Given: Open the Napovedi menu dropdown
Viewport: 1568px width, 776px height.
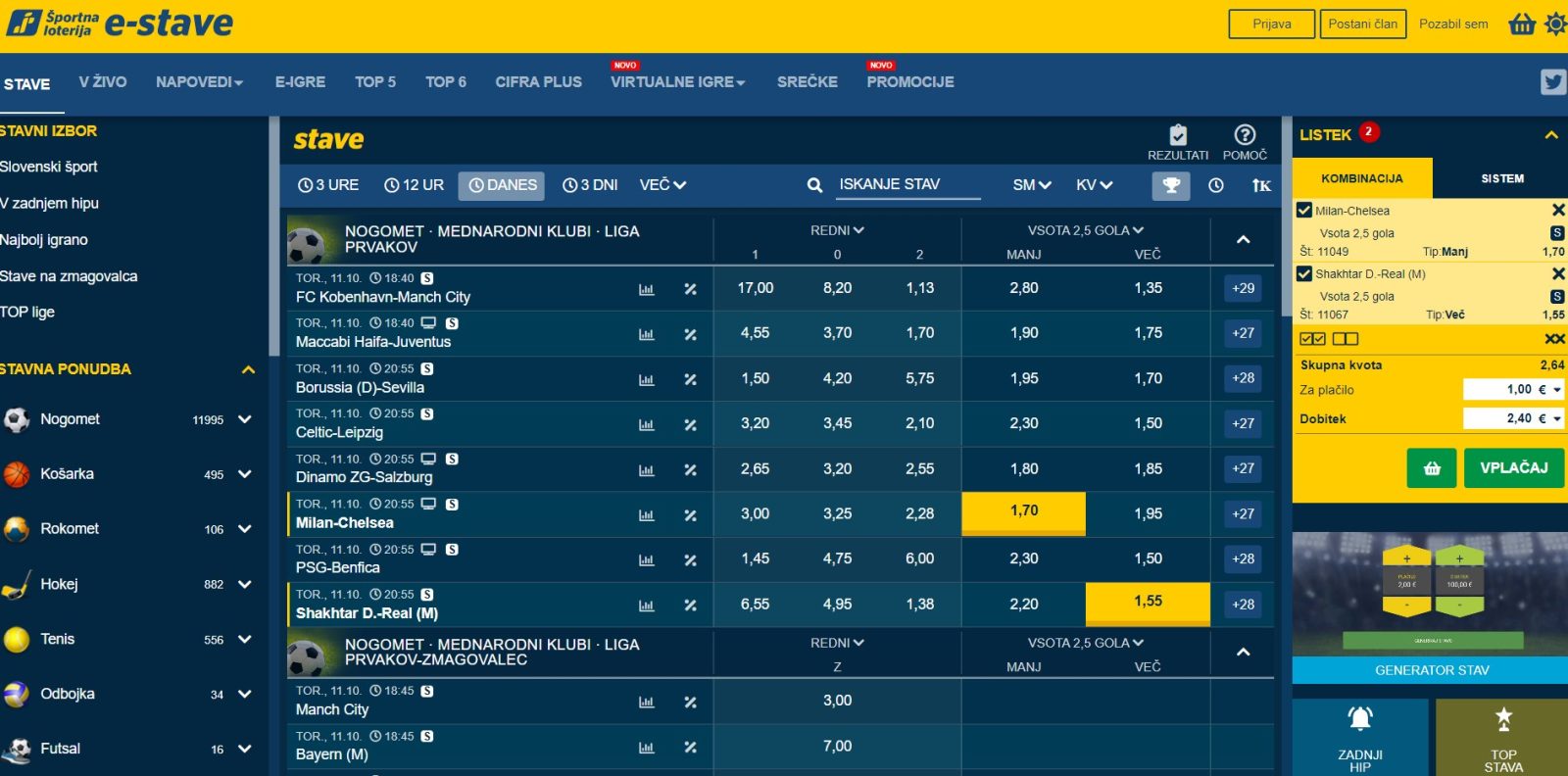Looking at the screenshot, I should click(x=199, y=82).
